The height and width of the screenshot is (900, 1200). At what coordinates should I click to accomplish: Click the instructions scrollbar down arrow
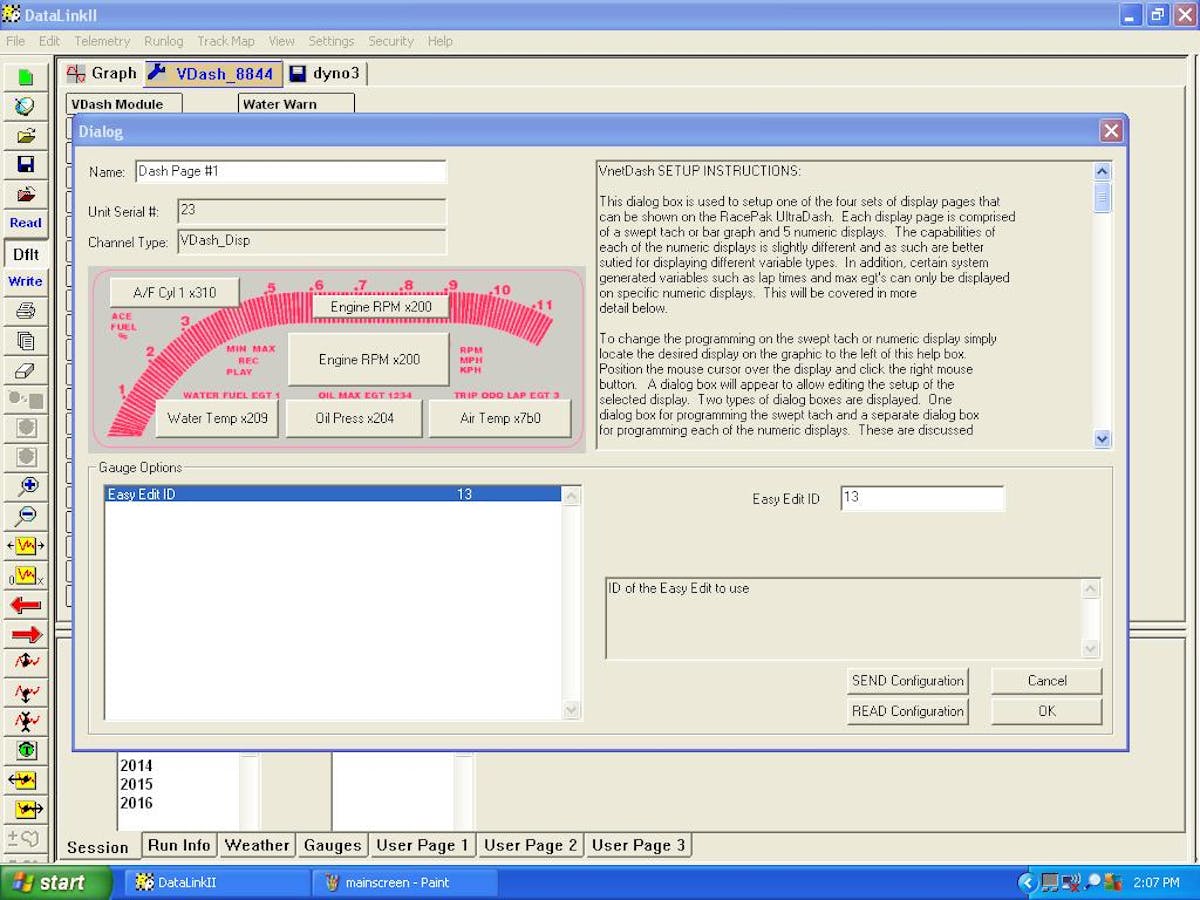pos(1102,438)
